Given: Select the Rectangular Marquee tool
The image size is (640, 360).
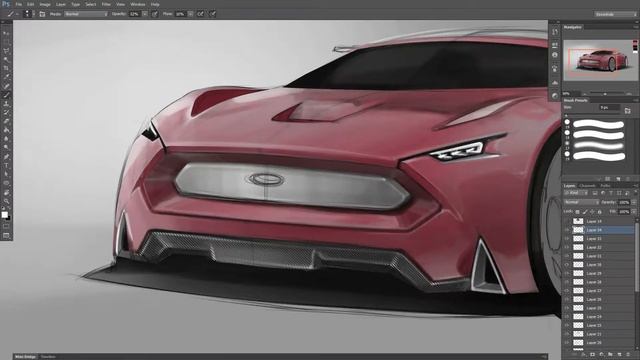Looking at the screenshot, I should tap(6, 42).
